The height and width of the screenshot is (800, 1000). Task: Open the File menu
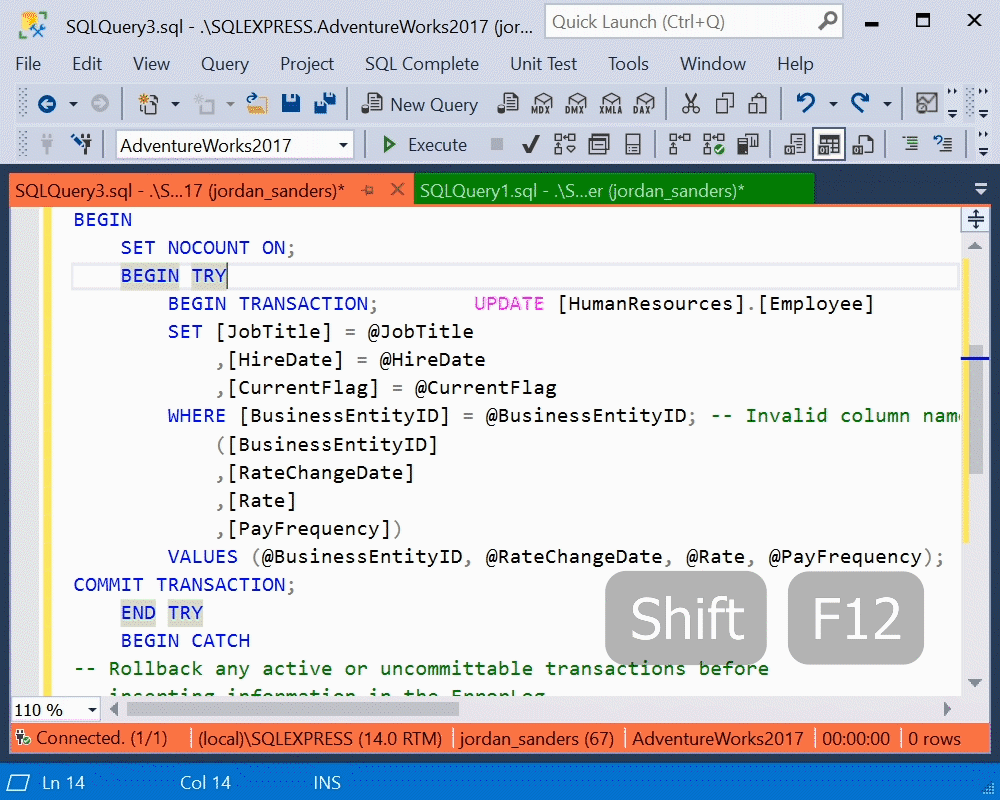[x=28, y=64]
